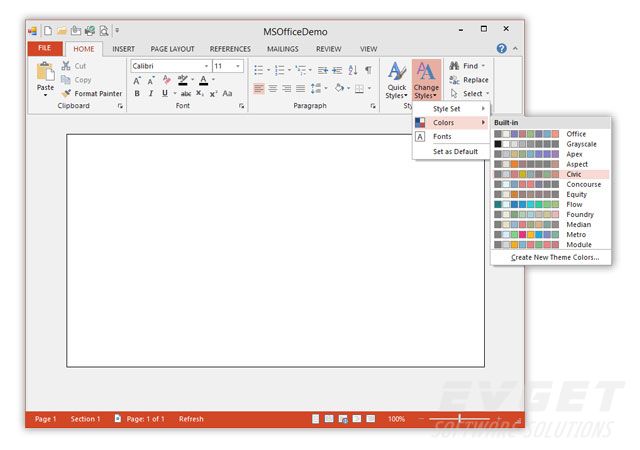640x450 pixels.
Task: Open the FILE tab
Action: [45, 48]
